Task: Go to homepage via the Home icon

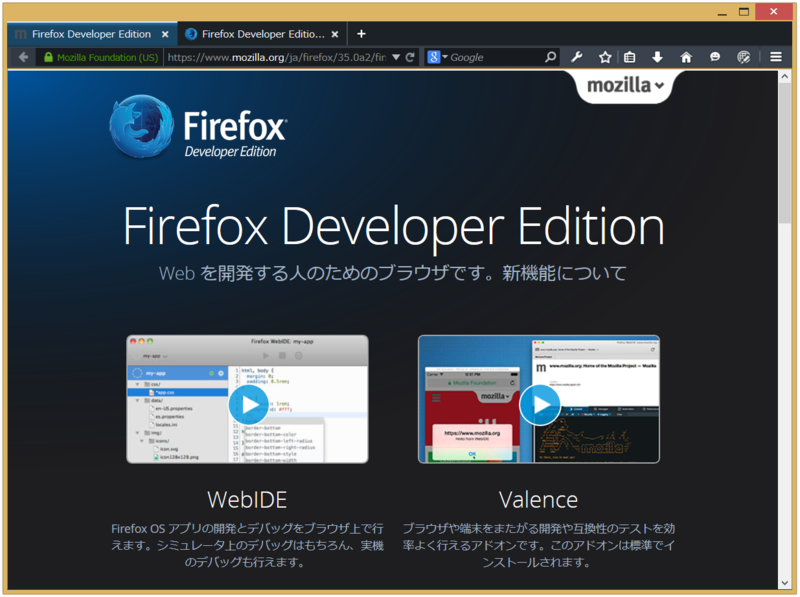Action: [686, 57]
